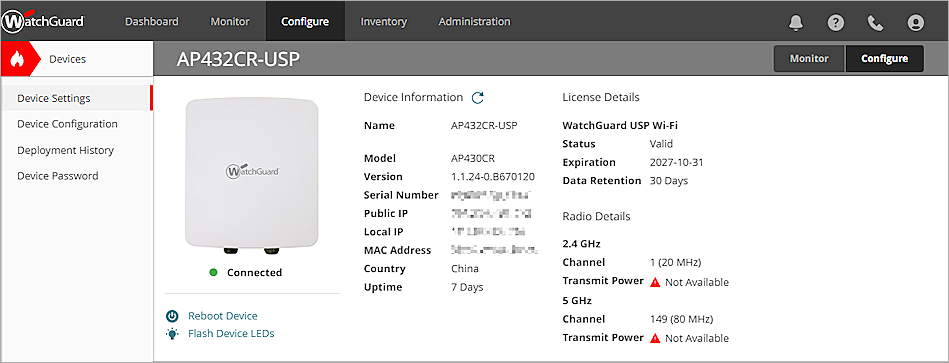Click the 5 GHz transmit power warning icon
The width and height of the screenshot is (949, 363).
pos(655,338)
